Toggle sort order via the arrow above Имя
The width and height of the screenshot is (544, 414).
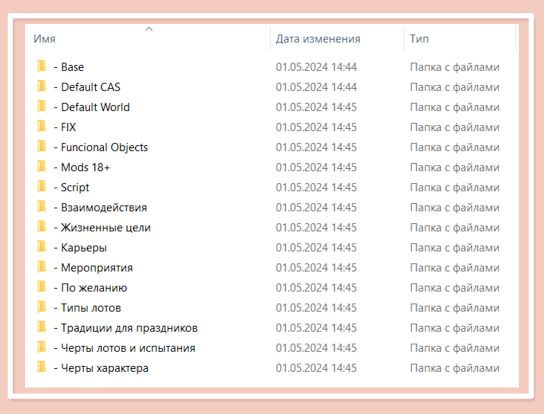pyautogui.click(x=149, y=29)
